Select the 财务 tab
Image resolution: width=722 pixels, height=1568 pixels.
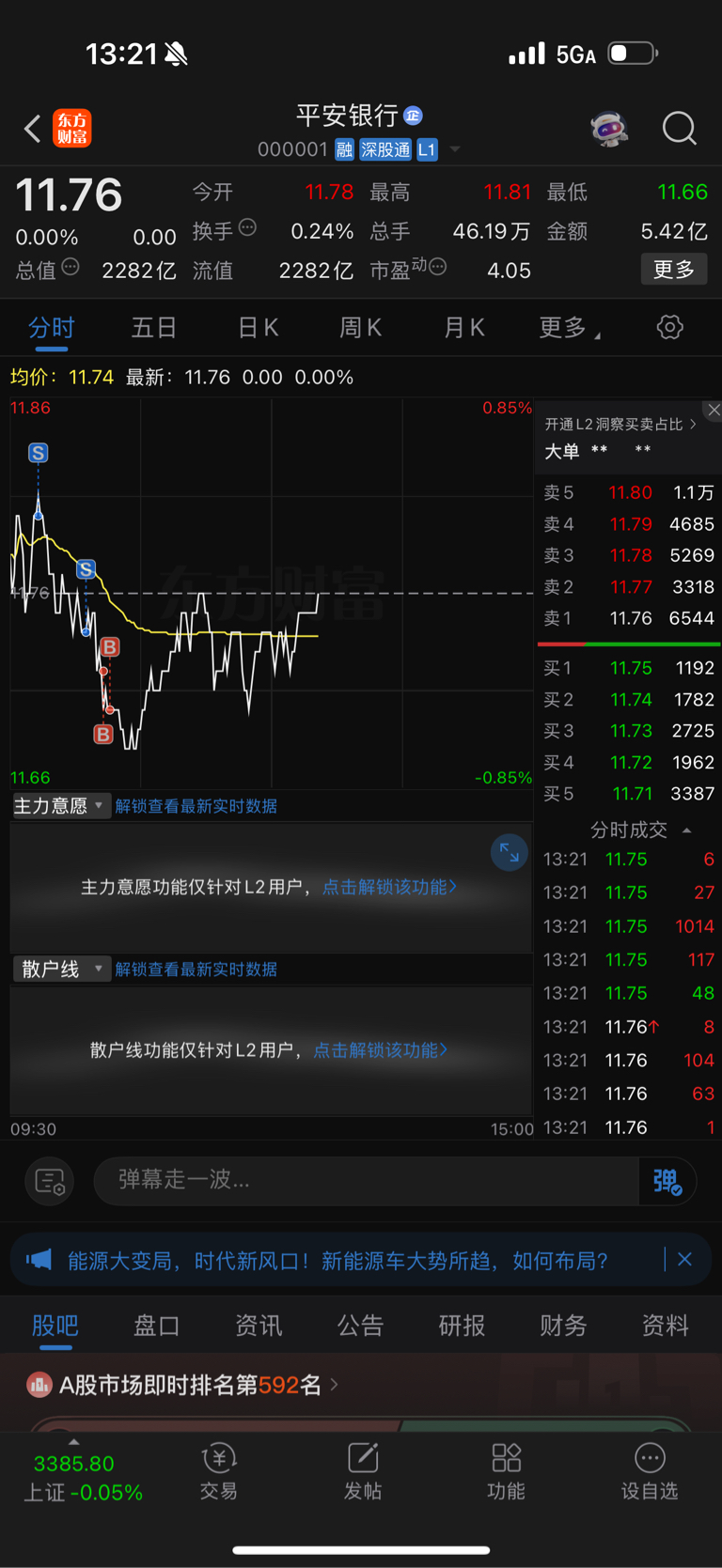point(564,1326)
